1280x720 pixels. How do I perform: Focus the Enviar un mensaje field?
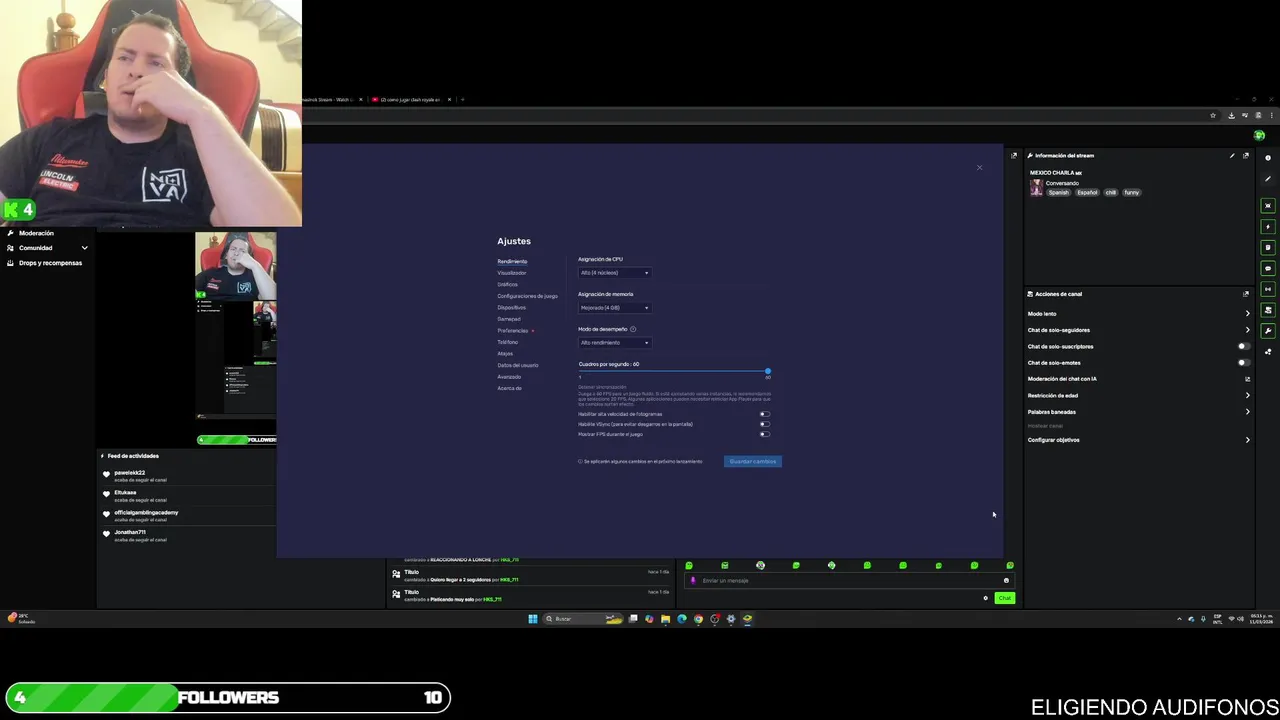848,580
